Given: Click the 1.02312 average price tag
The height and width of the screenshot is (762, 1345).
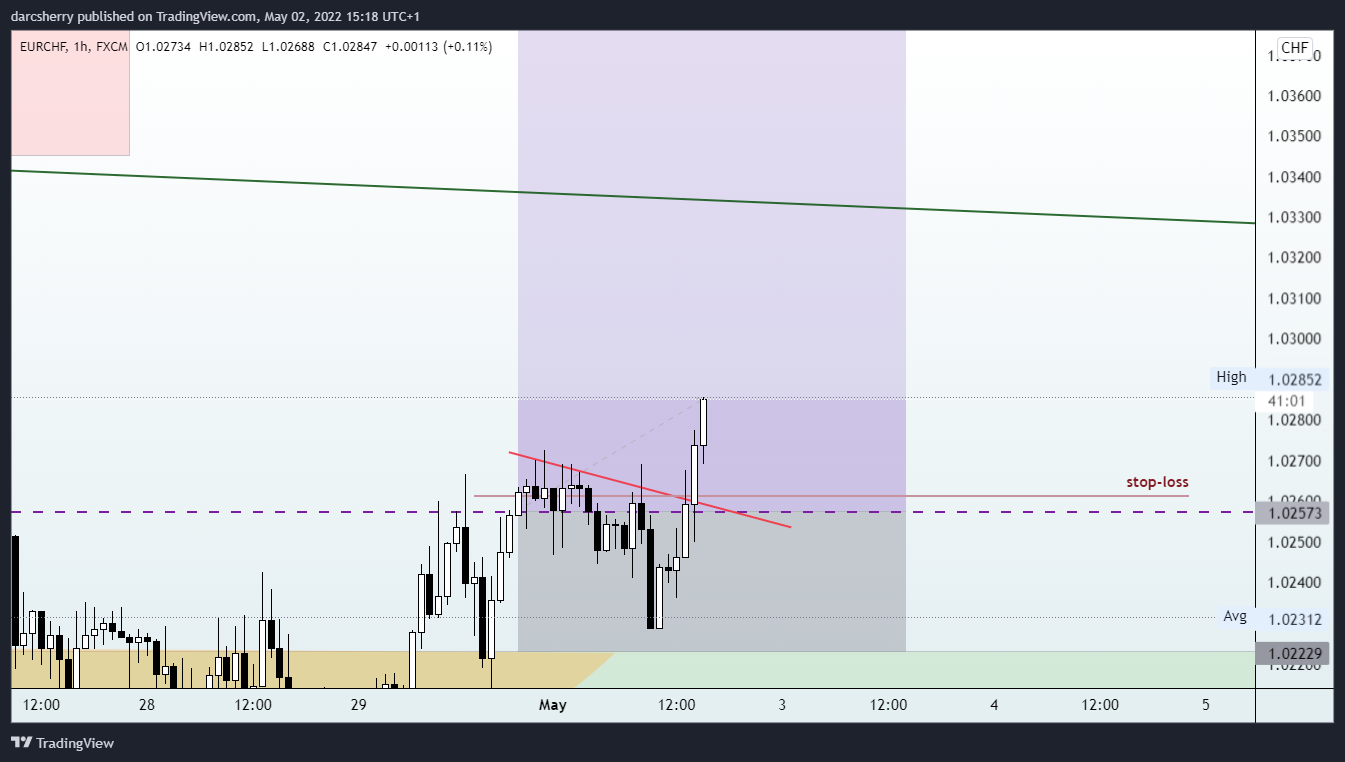Looking at the screenshot, I should pyautogui.click(x=1294, y=620).
